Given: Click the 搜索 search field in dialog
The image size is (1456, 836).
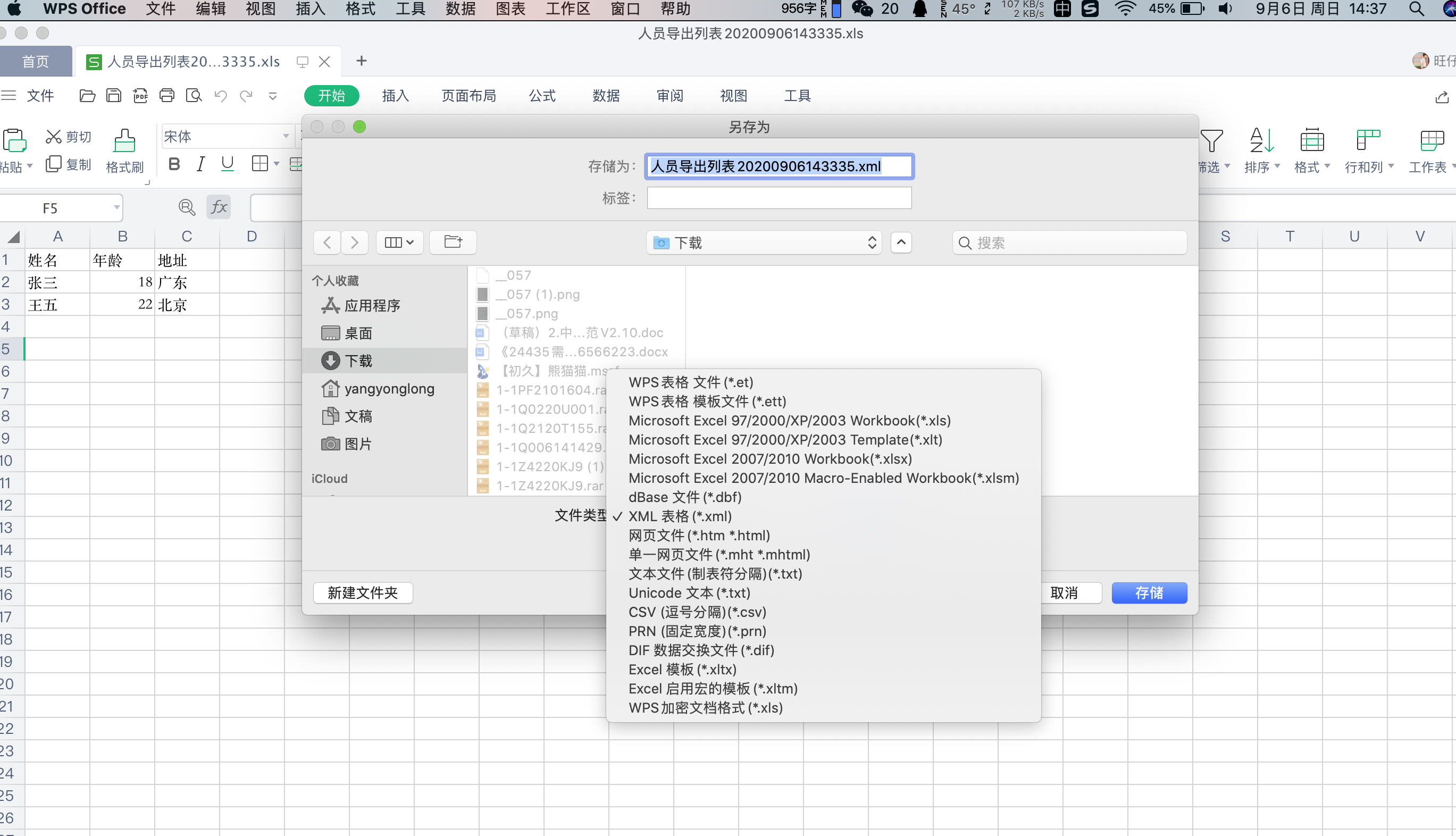Looking at the screenshot, I should point(1069,243).
